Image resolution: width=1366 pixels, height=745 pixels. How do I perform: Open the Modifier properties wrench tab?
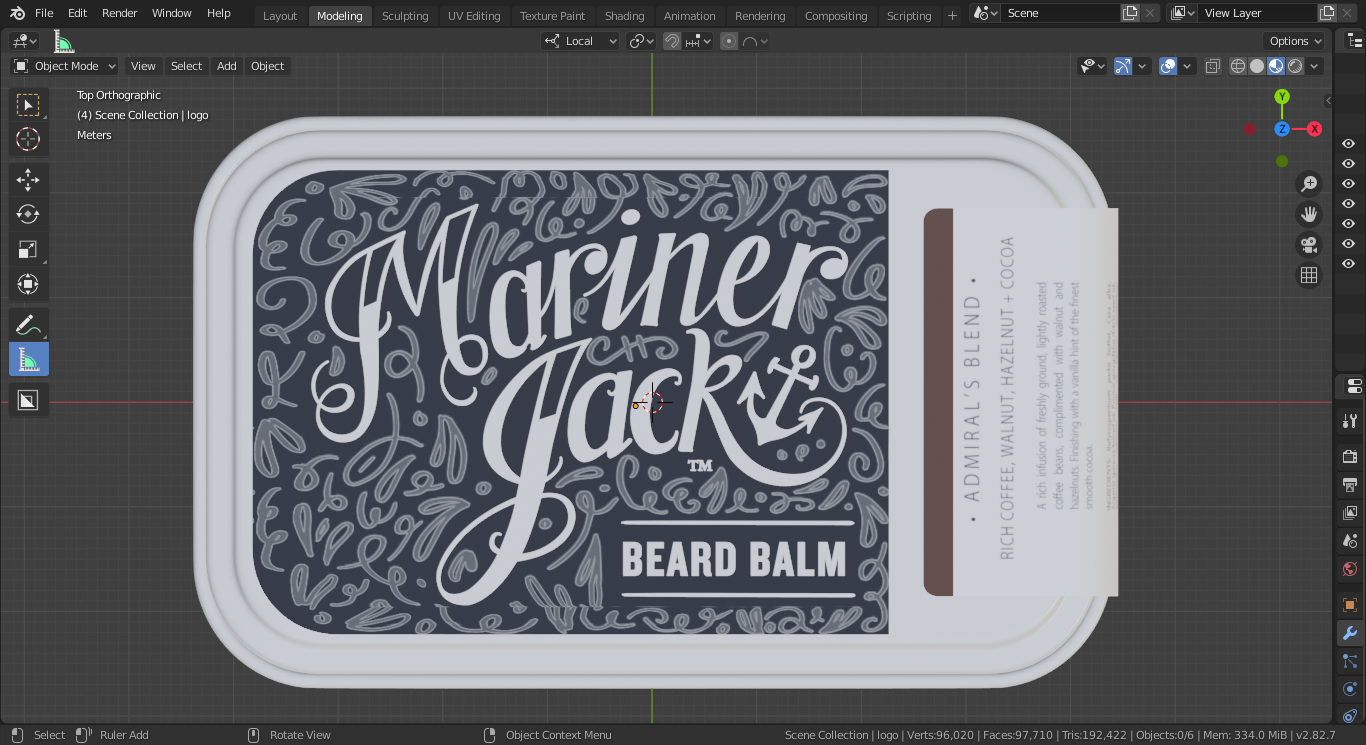coord(1349,633)
